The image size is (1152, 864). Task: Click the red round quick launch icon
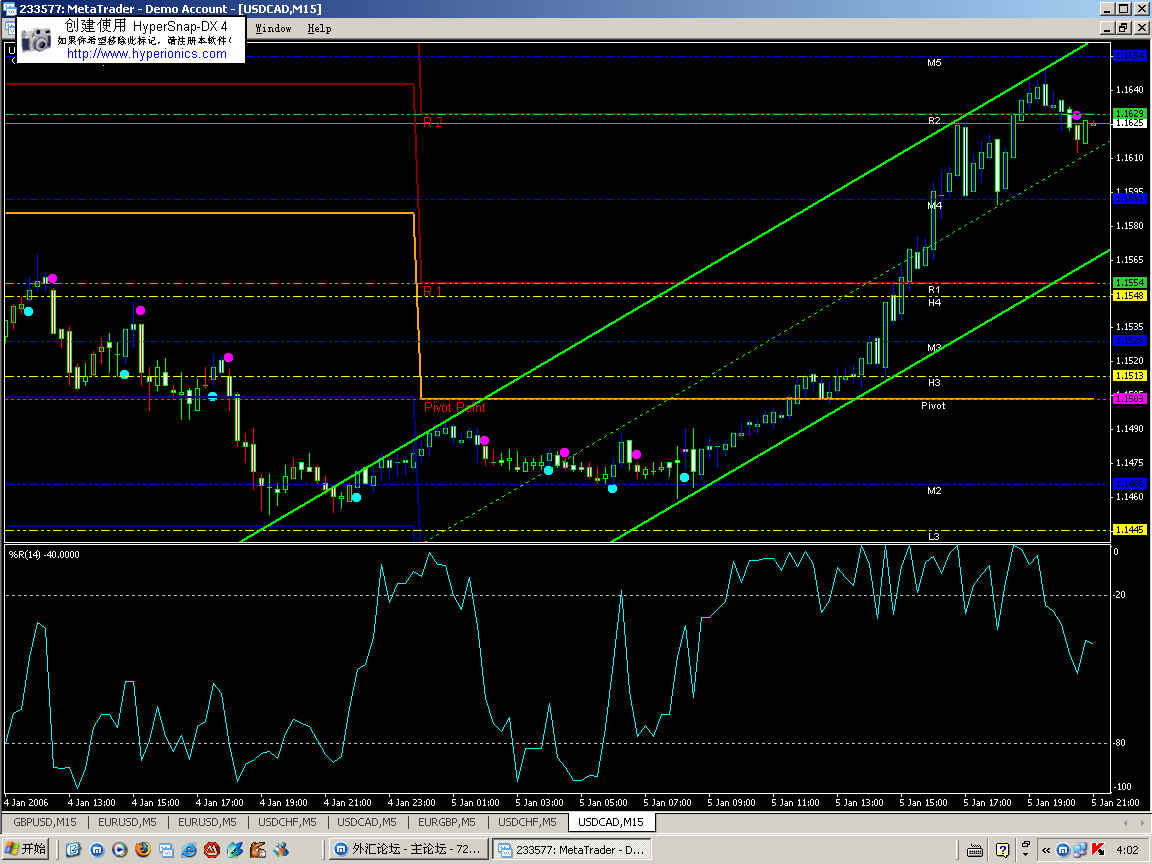(212, 850)
